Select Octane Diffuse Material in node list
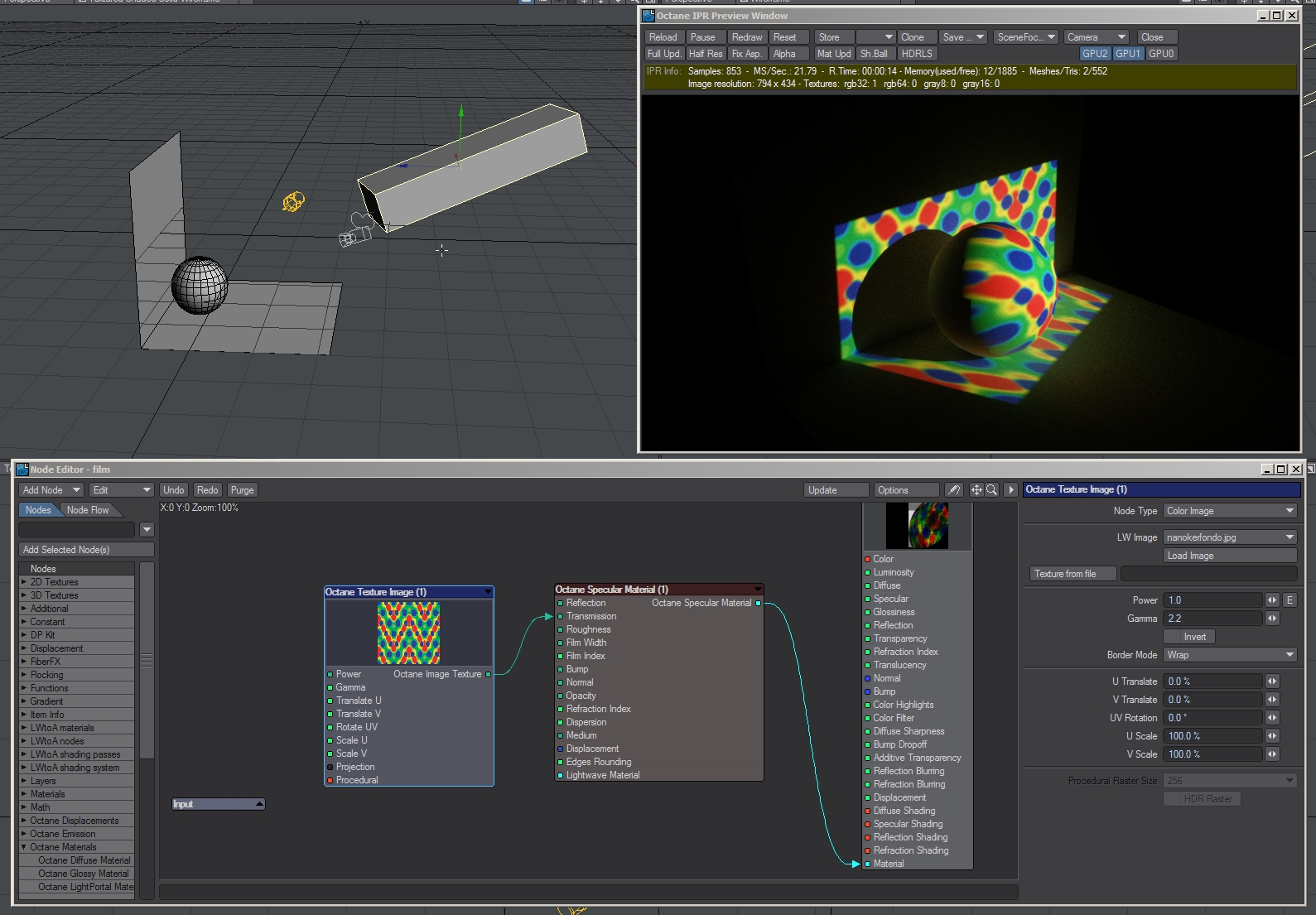This screenshot has height=915, width=1316. (84, 860)
